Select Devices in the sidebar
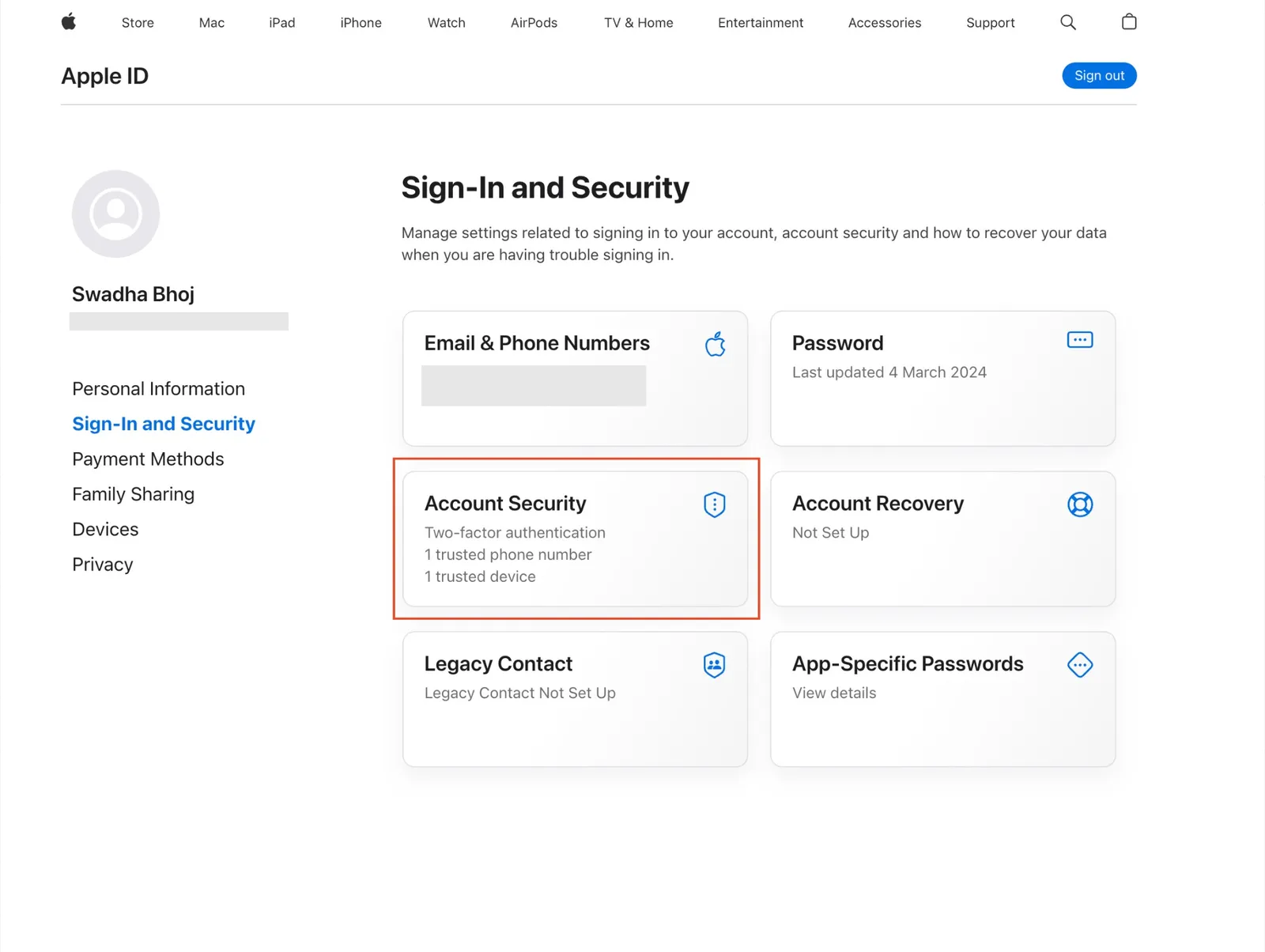1265x952 pixels. (x=105, y=530)
